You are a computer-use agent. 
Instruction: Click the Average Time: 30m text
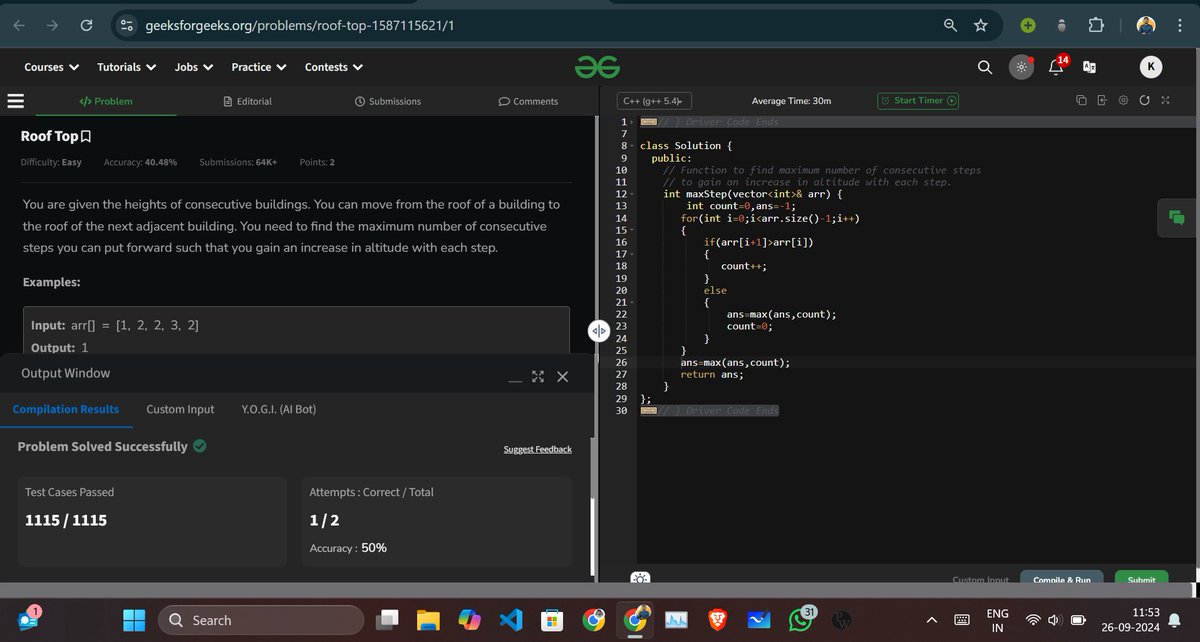[x=791, y=101]
